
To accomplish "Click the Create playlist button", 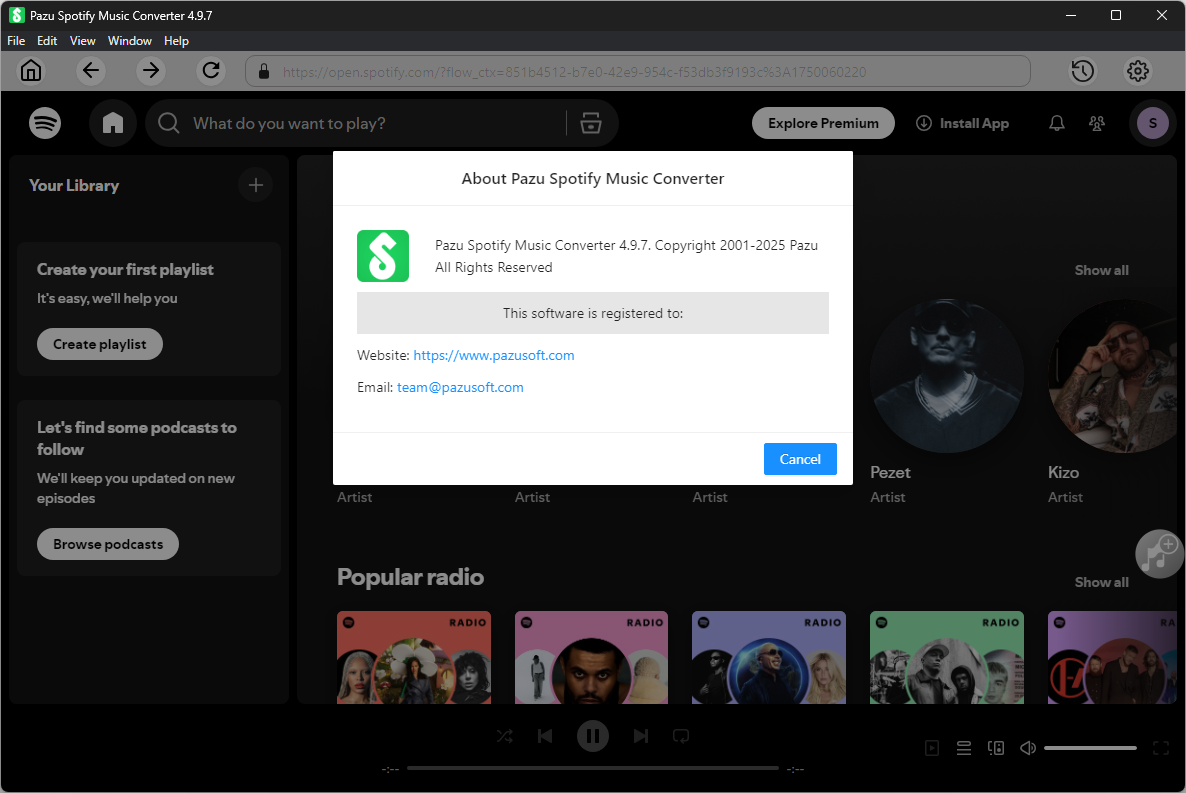I will pos(100,344).
